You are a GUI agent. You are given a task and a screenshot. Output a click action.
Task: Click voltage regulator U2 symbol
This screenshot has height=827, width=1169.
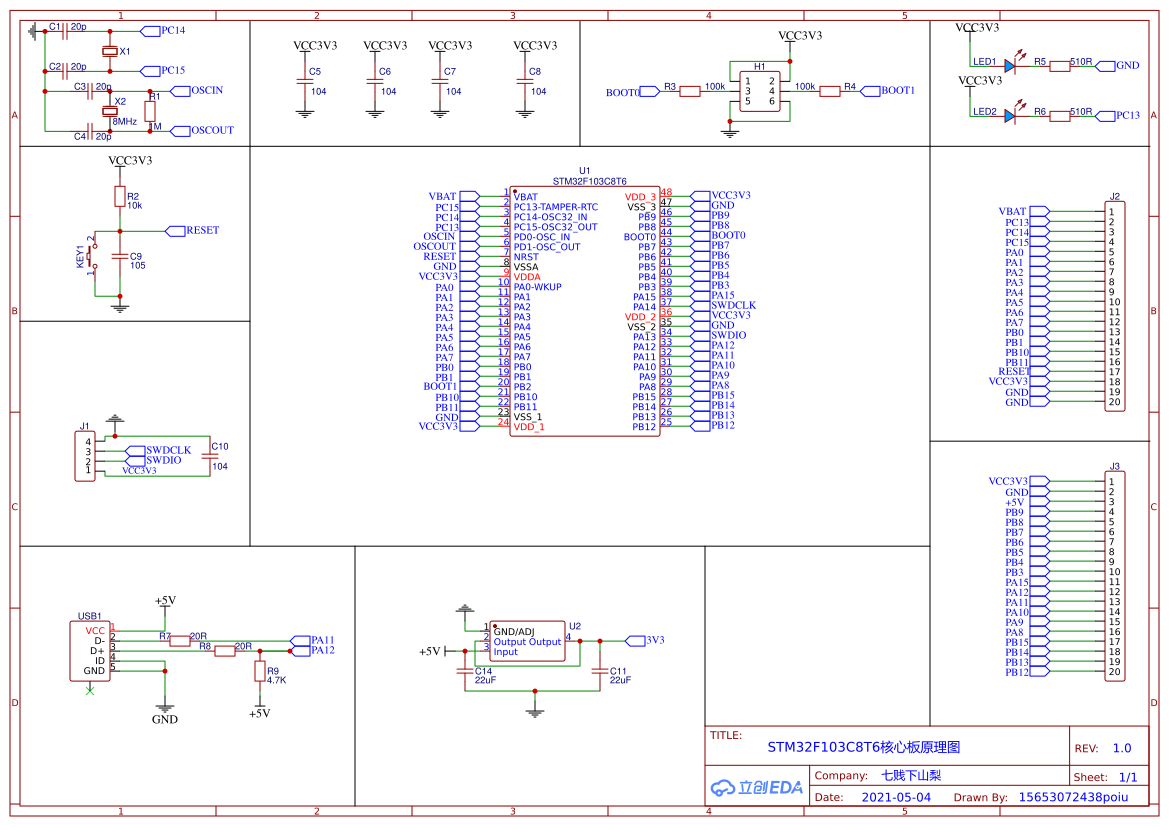point(525,640)
